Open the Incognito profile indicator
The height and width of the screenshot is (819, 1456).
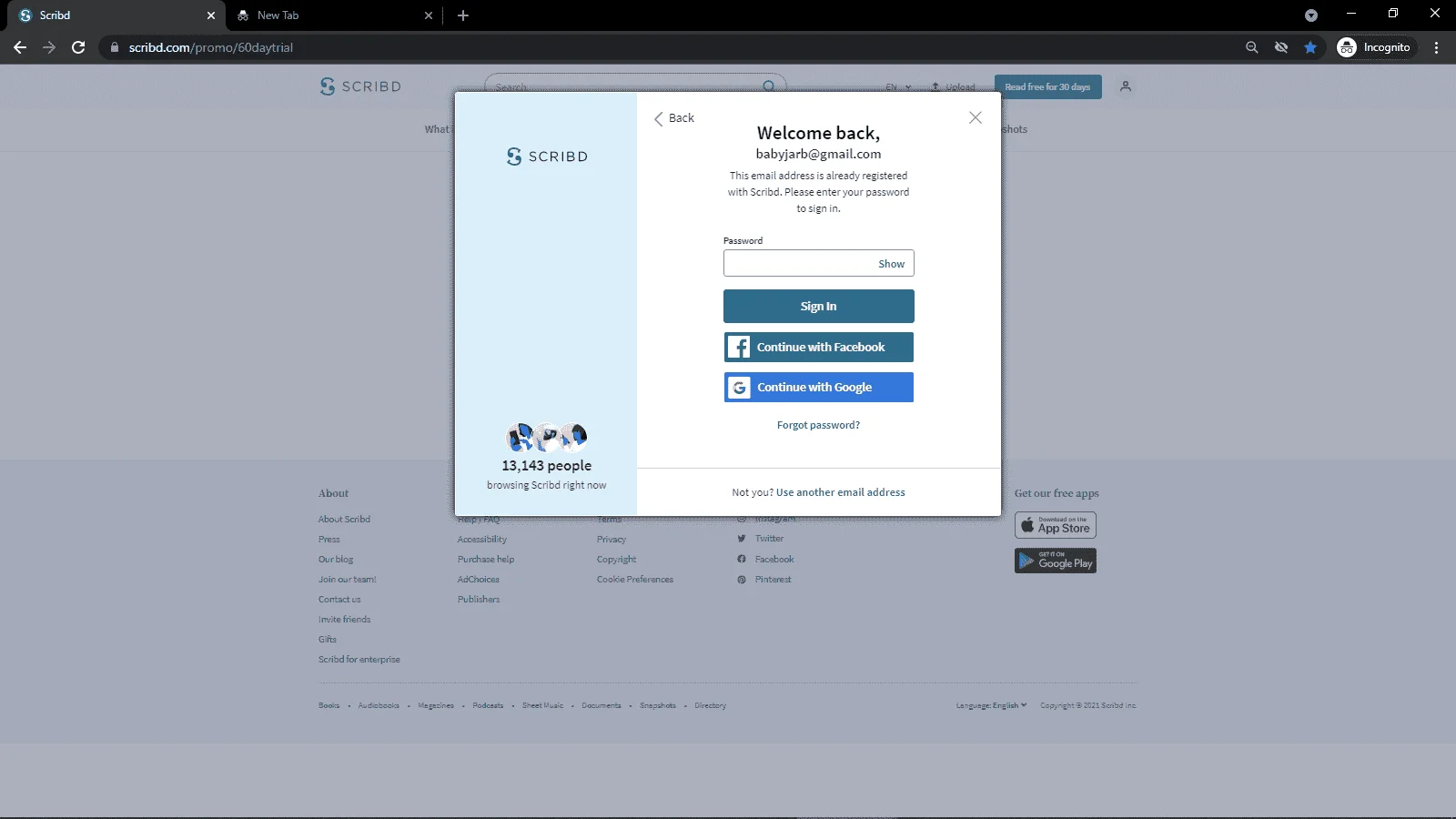point(1374,47)
